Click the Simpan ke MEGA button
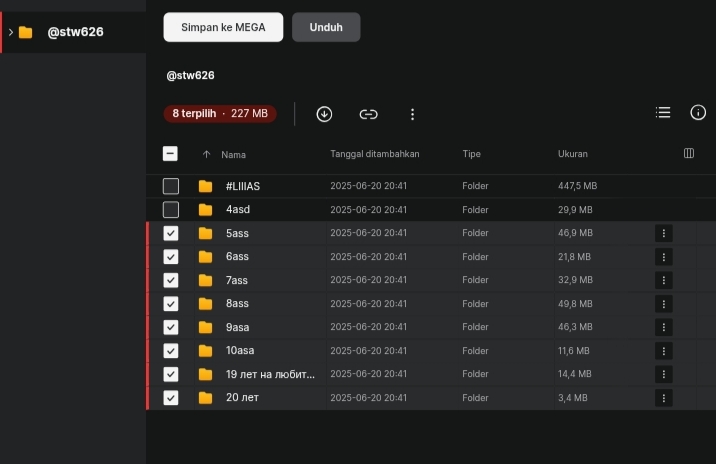Viewport: 716px width, 464px height. pyautogui.click(x=223, y=27)
